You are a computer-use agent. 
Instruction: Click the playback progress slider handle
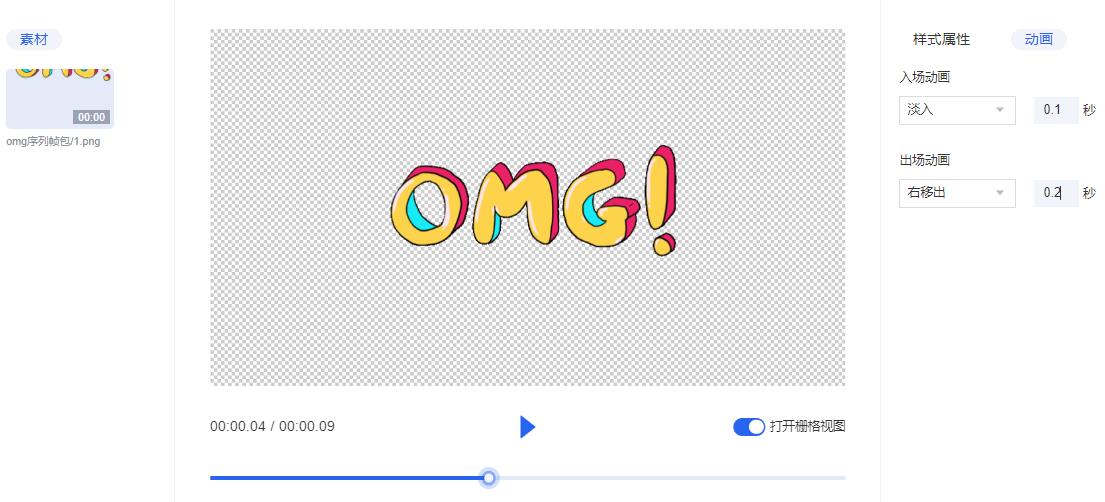pos(489,478)
